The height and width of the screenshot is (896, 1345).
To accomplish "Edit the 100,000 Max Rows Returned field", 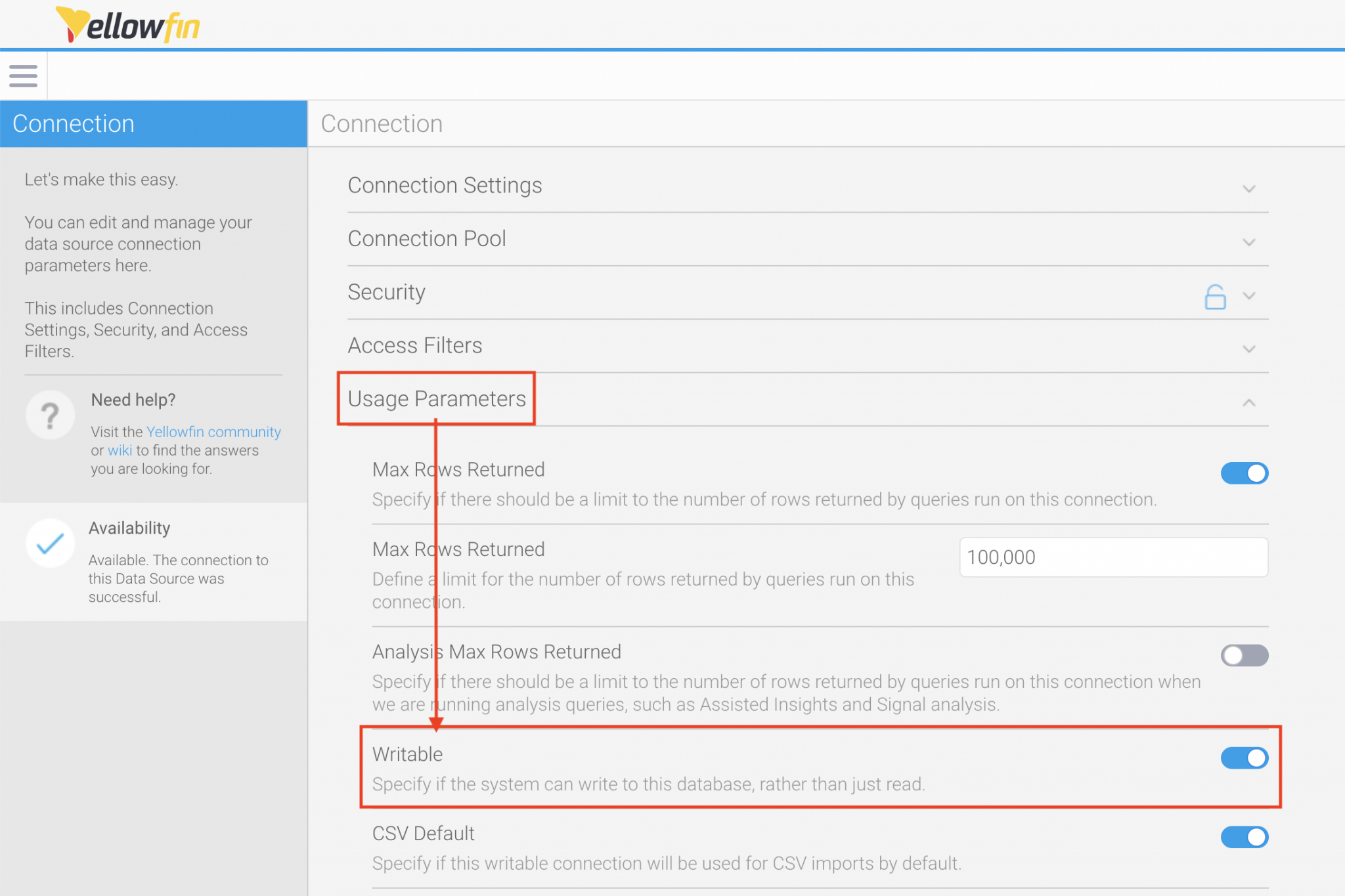I will point(1113,557).
